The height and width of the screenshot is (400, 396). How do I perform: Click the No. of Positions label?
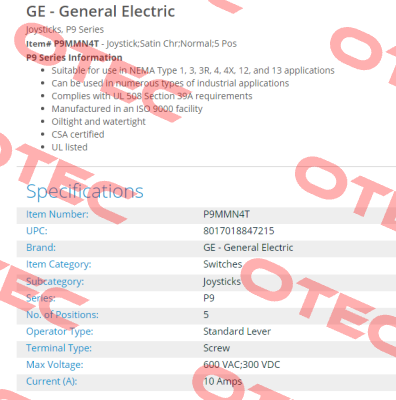[x=62, y=315]
